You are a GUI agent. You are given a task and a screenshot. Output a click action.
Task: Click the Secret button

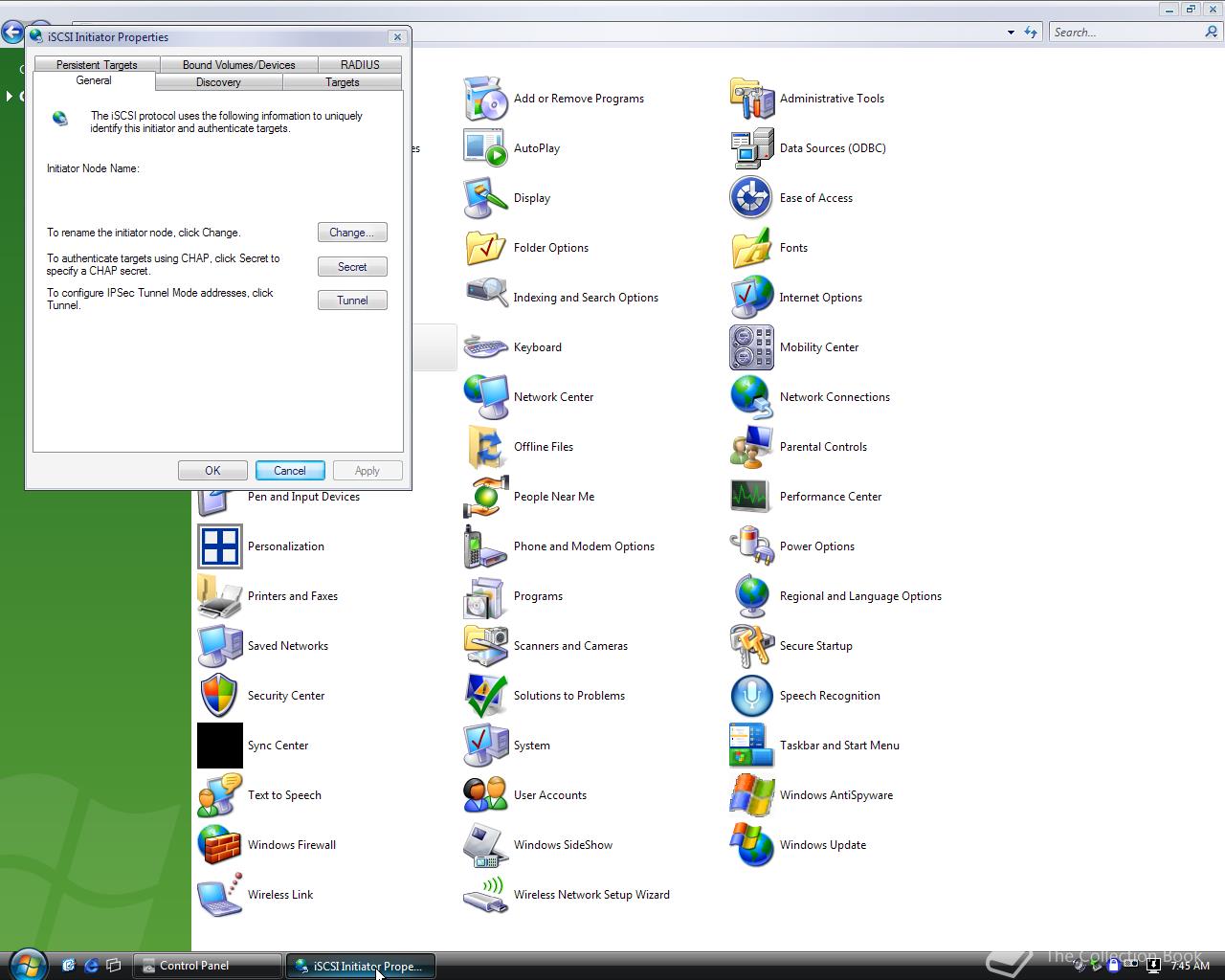[352, 267]
